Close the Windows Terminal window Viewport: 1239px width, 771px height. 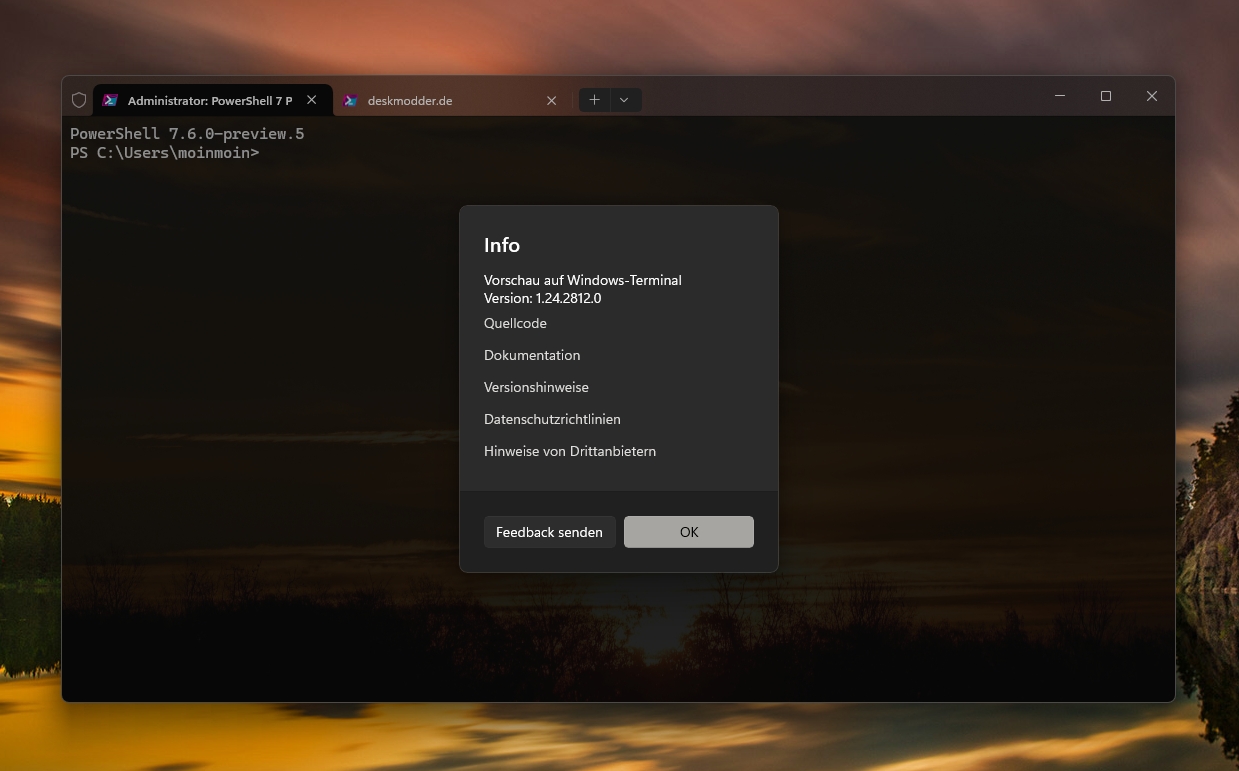coord(1152,96)
